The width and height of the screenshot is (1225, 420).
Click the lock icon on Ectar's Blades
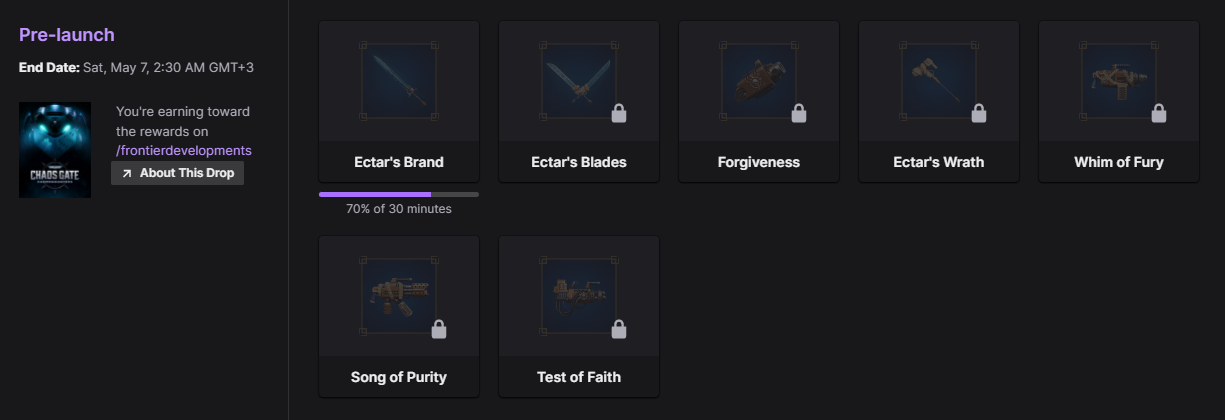pyautogui.click(x=619, y=114)
